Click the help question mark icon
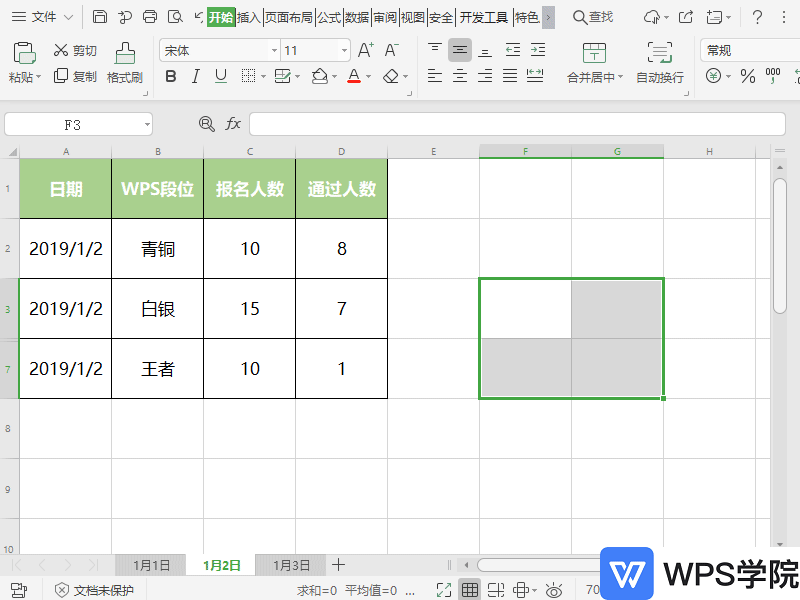This screenshot has height=600, width=800. (757, 17)
